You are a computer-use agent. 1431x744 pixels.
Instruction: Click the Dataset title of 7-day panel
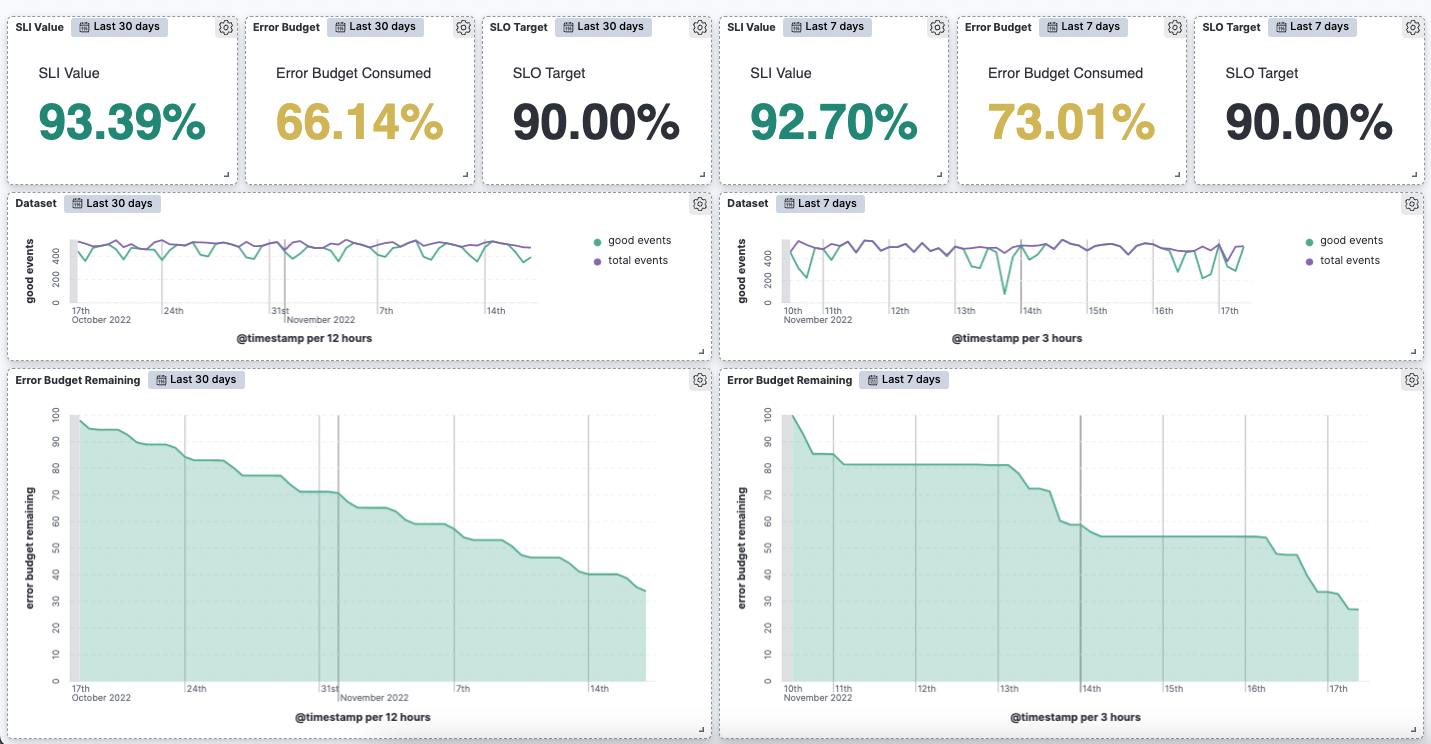pos(748,203)
